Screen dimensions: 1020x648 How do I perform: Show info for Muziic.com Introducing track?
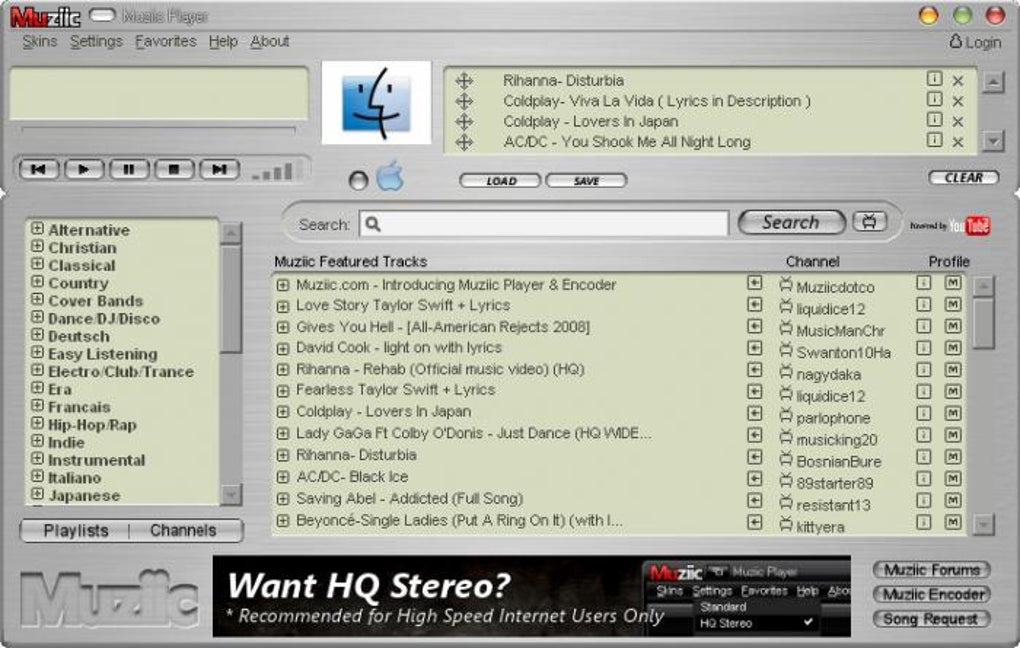[x=923, y=283]
